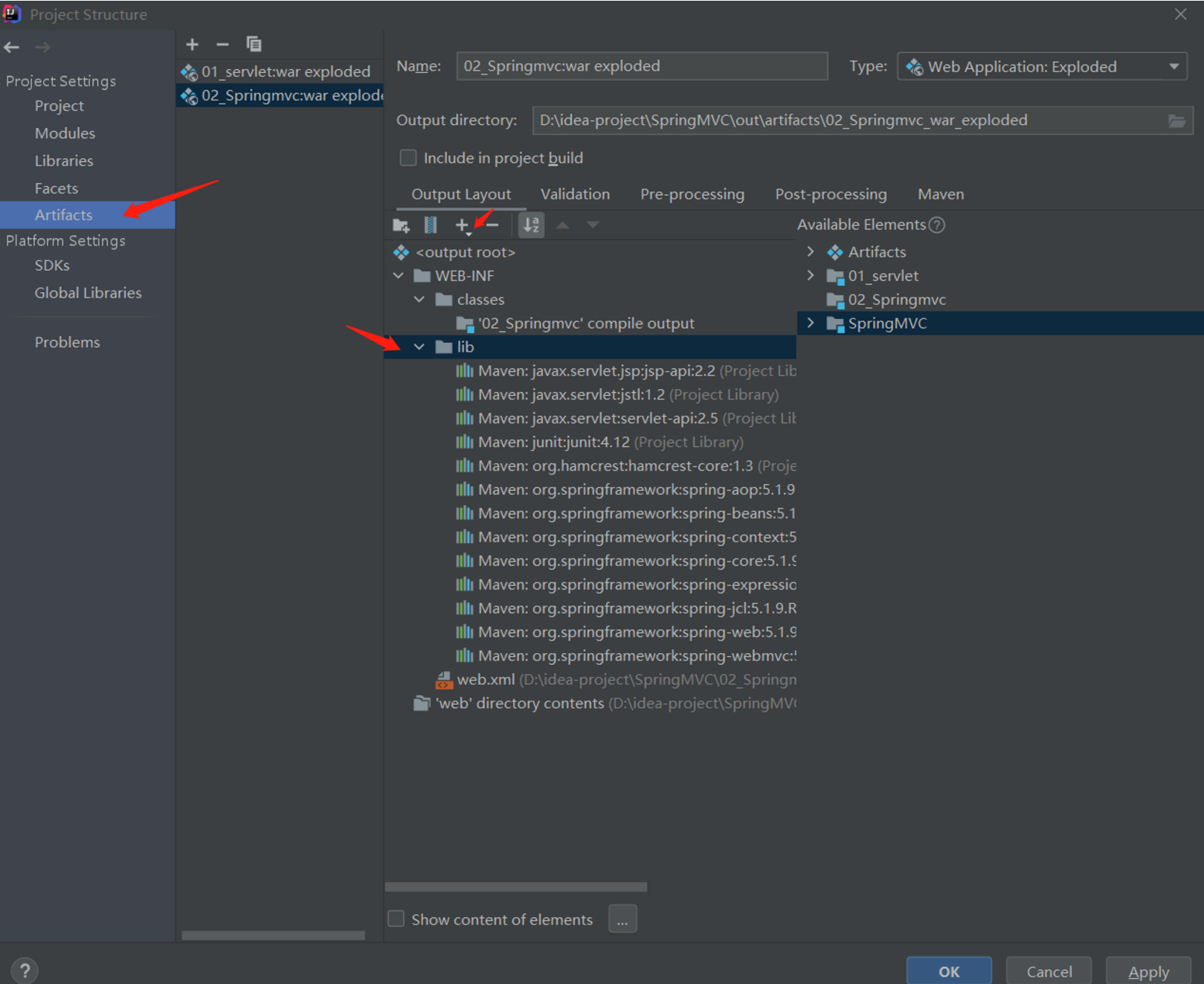Click Add Copy Of plus icon in layout toolbar
This screenshot has height=984, width=1204.
click(463, 225)
